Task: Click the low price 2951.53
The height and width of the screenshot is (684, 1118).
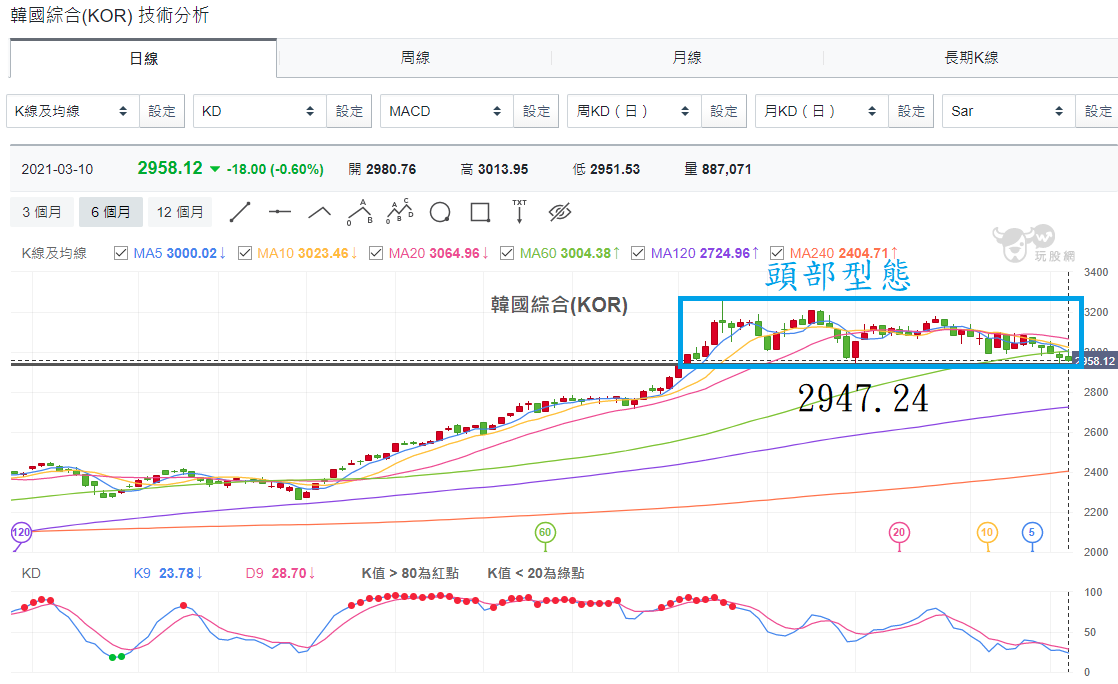Action: point(615,170)
